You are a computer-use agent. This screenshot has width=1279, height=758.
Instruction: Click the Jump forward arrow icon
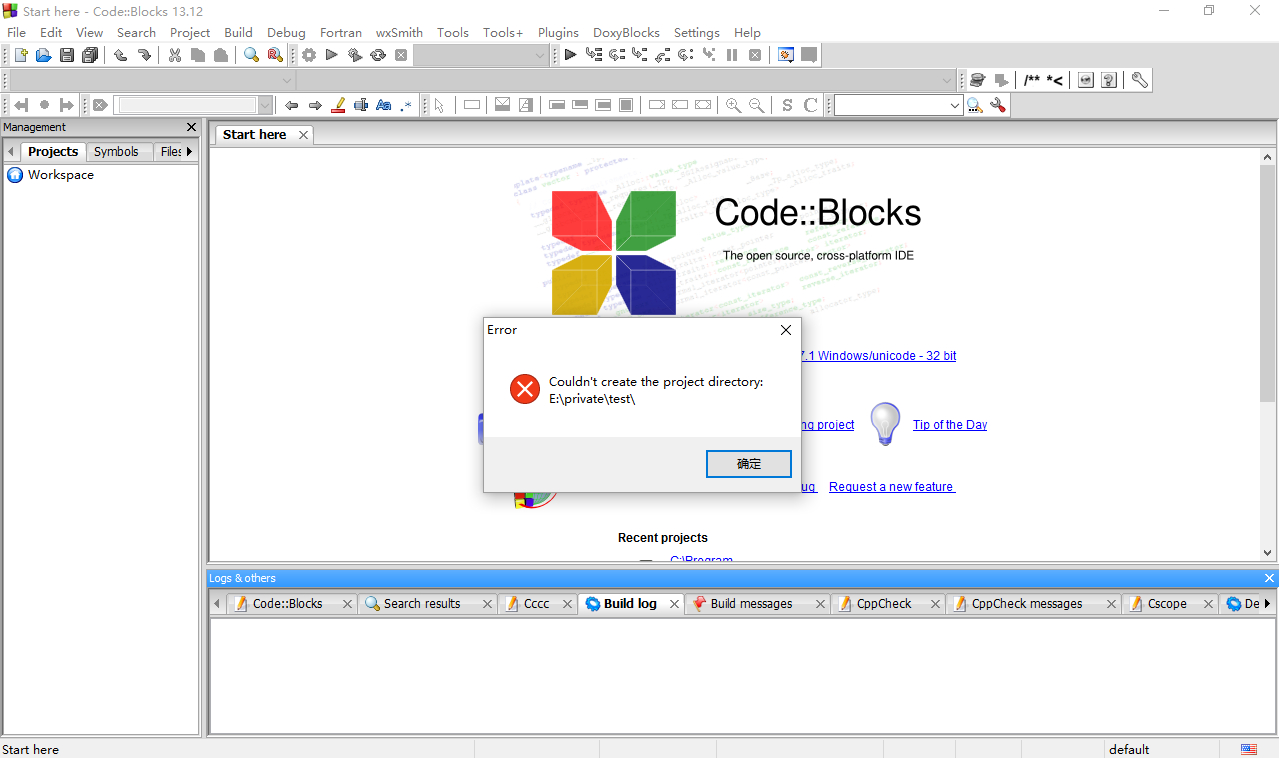click(x=315, y=105)
